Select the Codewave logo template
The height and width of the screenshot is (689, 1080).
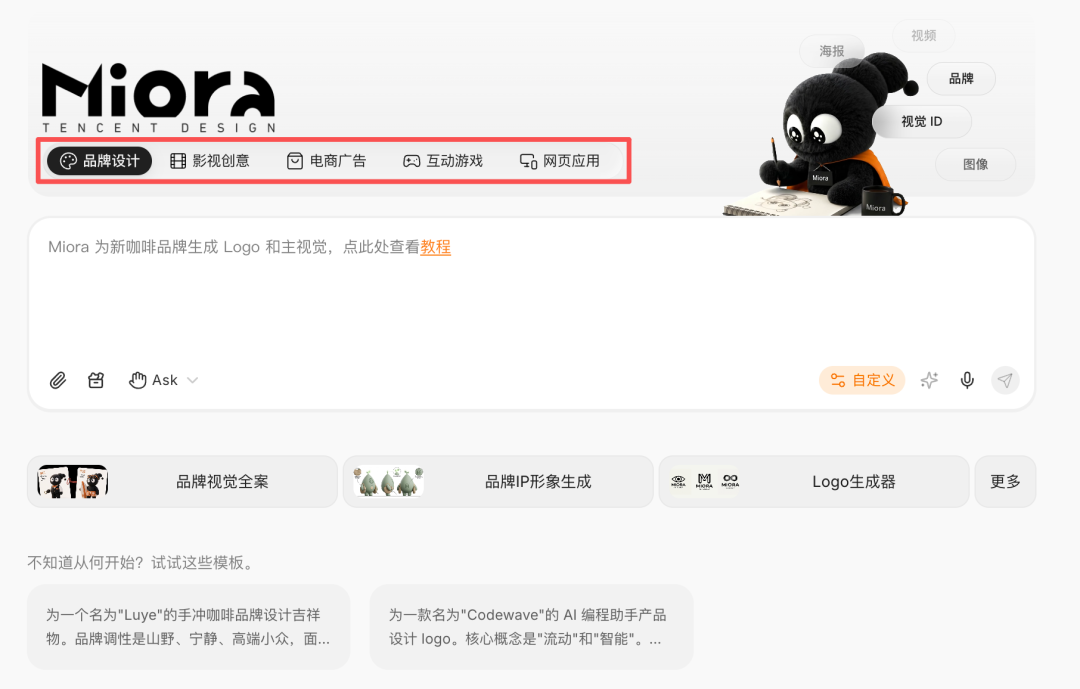coord(531,627)
